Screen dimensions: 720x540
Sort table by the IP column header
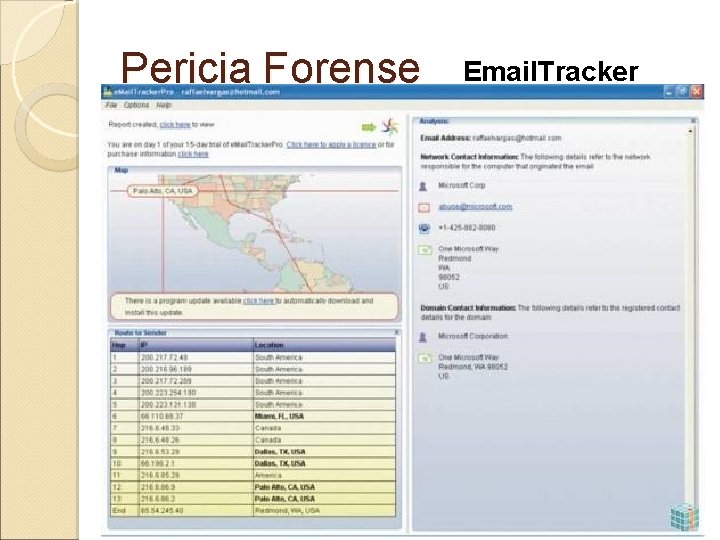tap(196, 345)
